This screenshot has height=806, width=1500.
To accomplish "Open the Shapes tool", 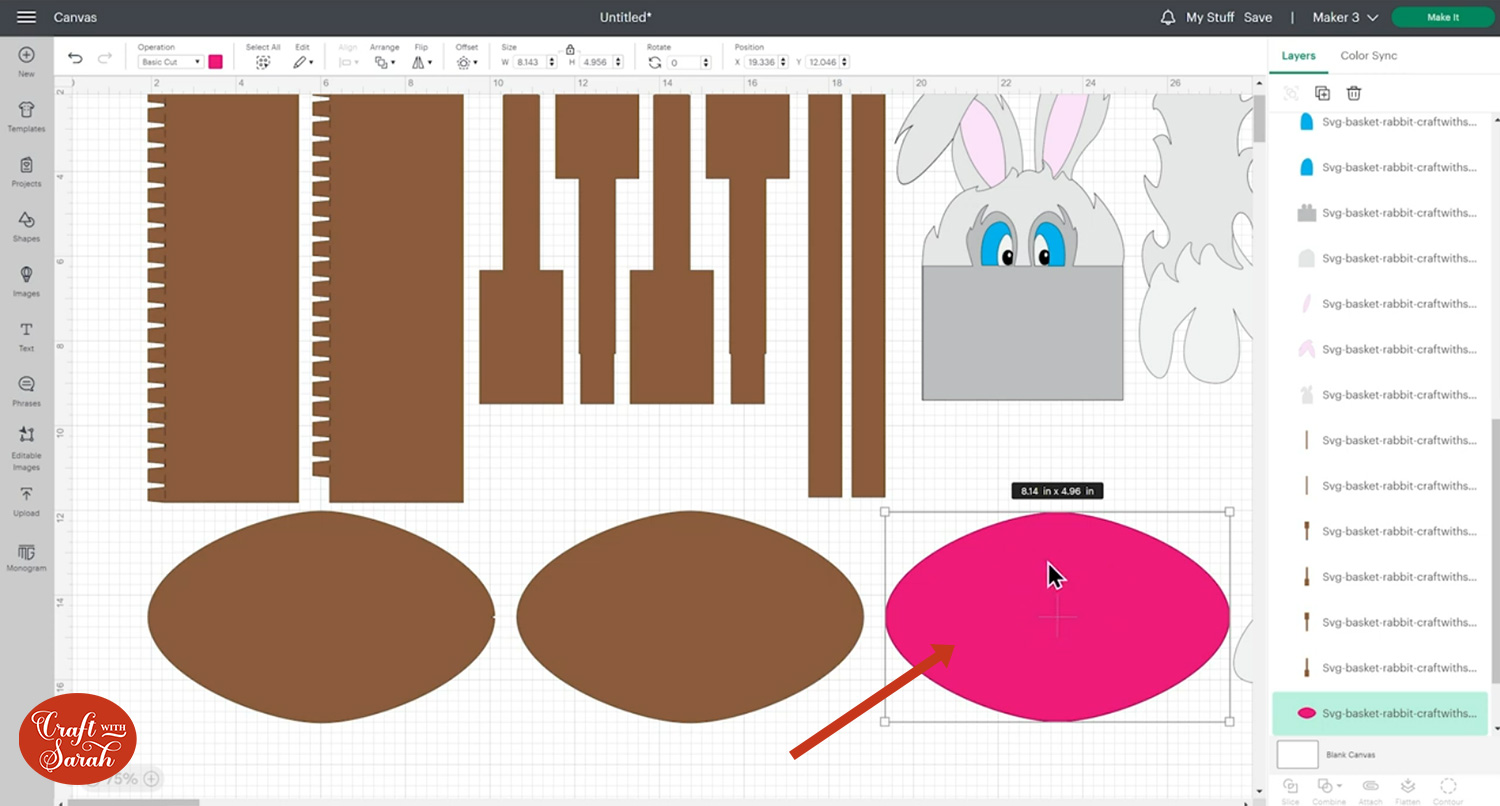I will 26,225.
